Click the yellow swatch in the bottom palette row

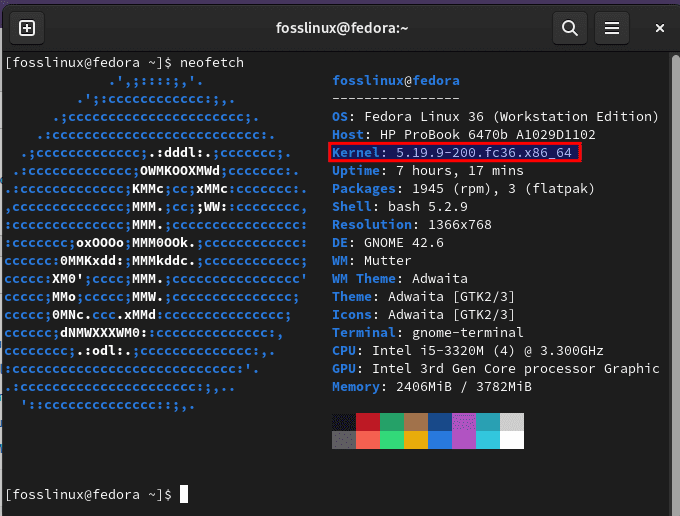click(416, 440)
